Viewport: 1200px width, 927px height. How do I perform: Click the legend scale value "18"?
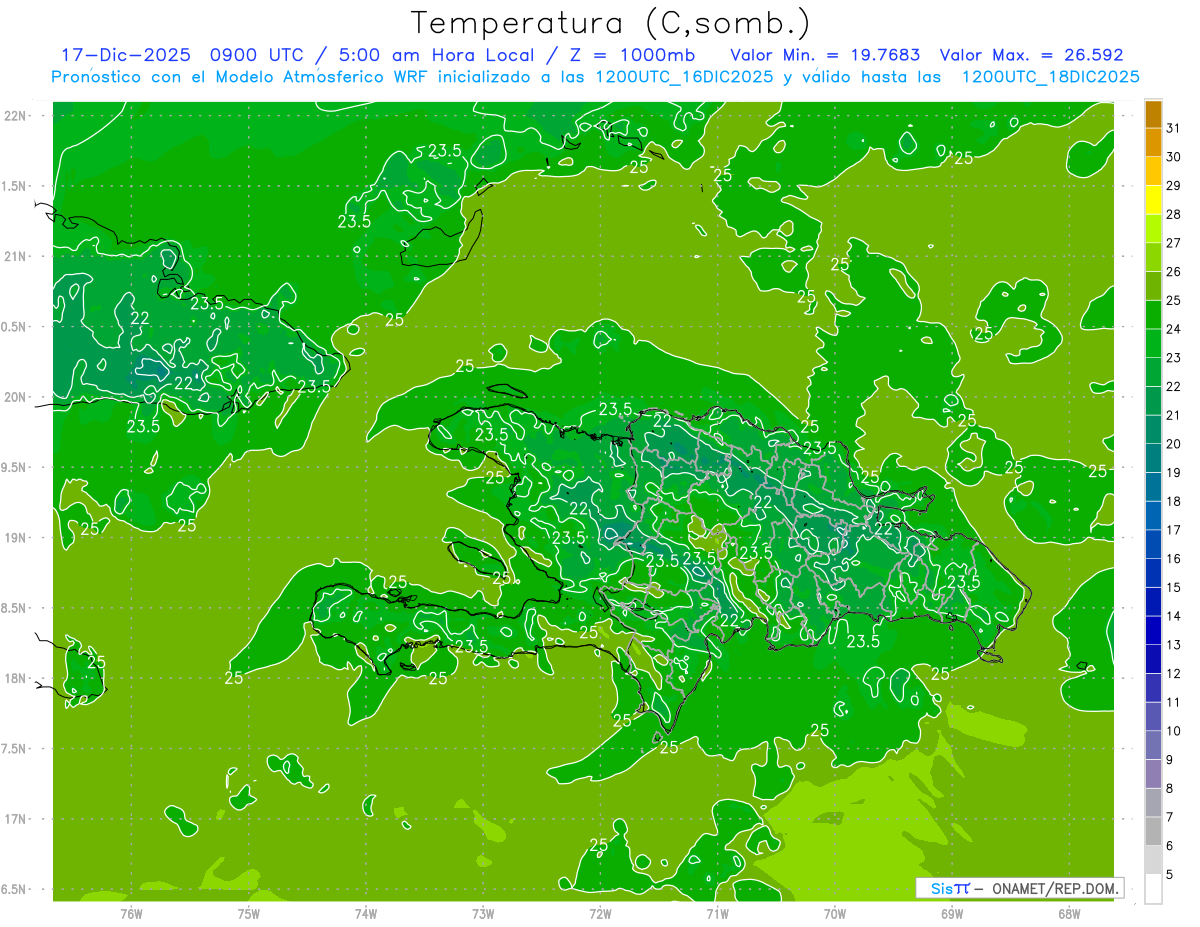coord(1174,501)
